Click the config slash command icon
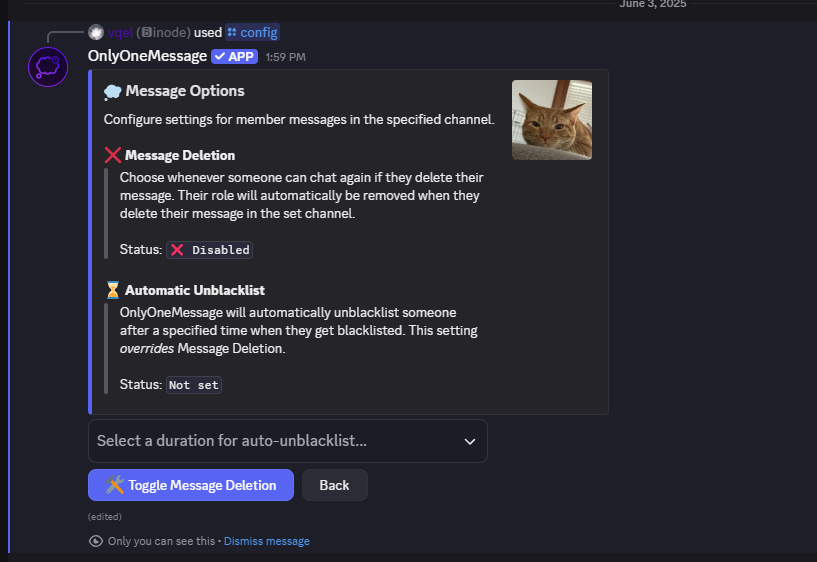The width and height of the screenshot is (817, 562). click(232, 32)
